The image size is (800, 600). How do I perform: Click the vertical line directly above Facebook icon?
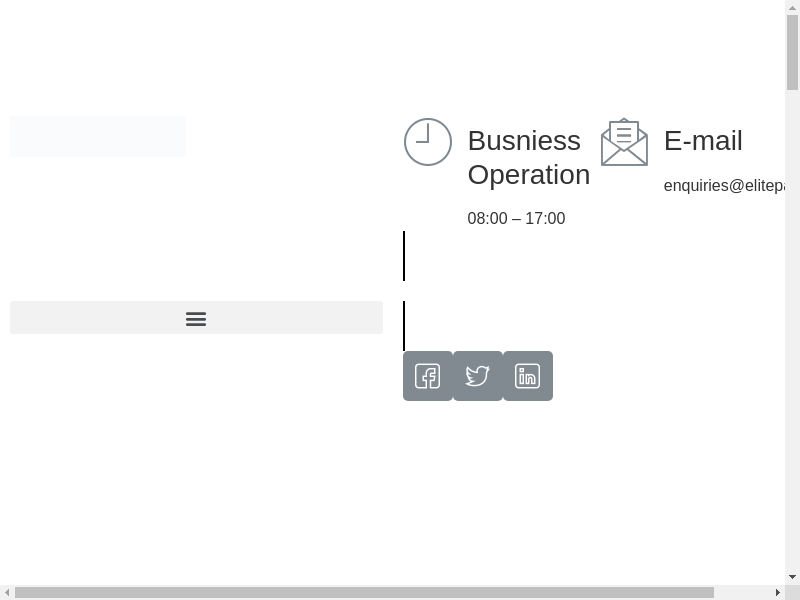click(404, 325)
